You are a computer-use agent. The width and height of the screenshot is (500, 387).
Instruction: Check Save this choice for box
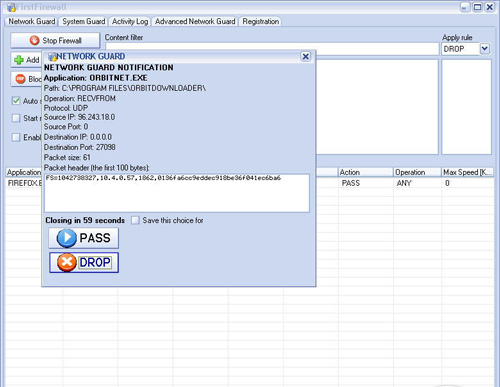click(x=135, y=220)
